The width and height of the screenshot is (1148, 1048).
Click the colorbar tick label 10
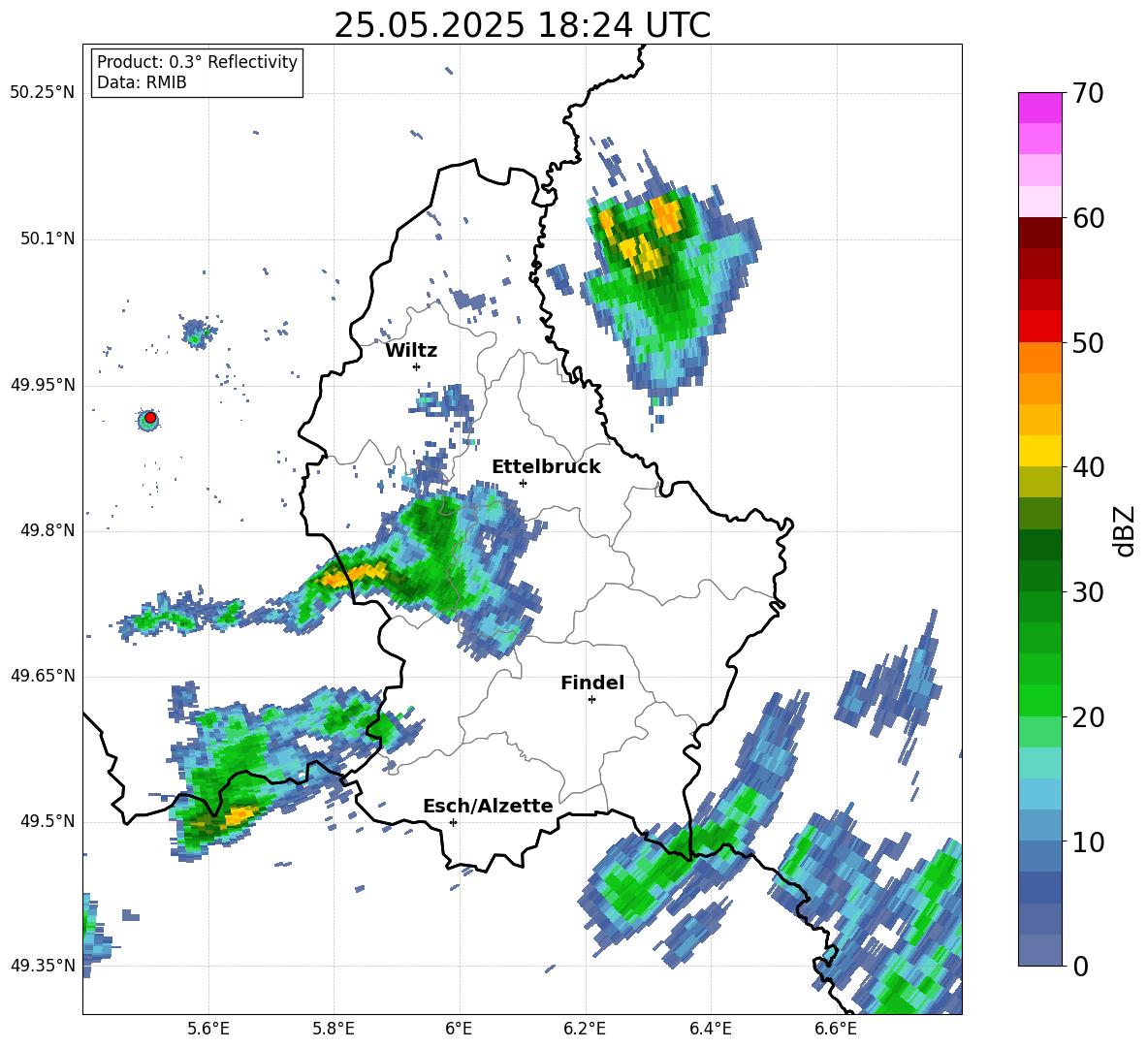(x=1088, y=842)
